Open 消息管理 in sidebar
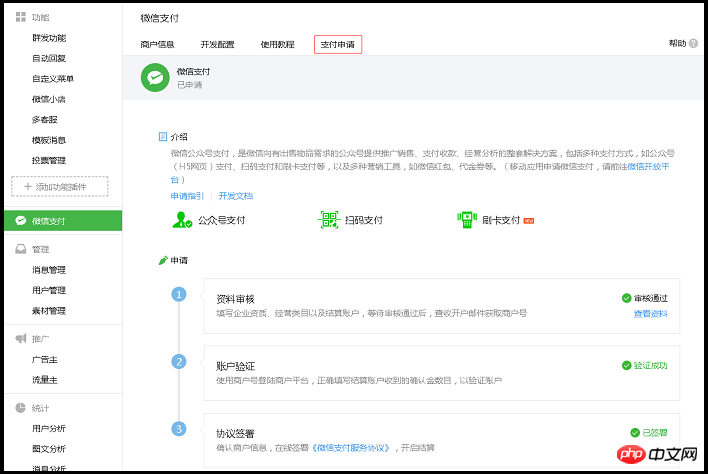This screenshot has width=708, height=474. (x=49, y=270)
